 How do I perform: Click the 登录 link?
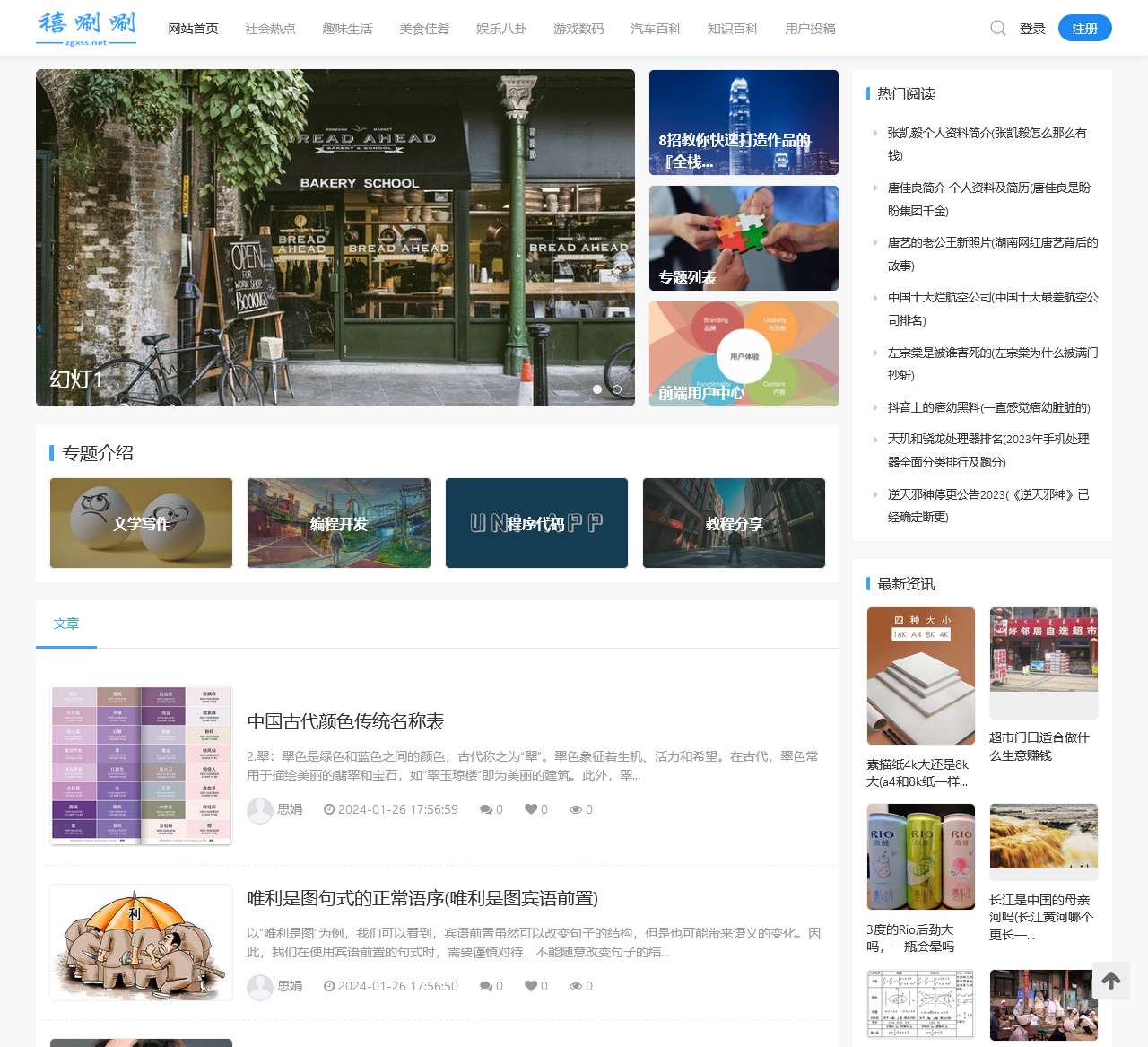(1032, 29)
